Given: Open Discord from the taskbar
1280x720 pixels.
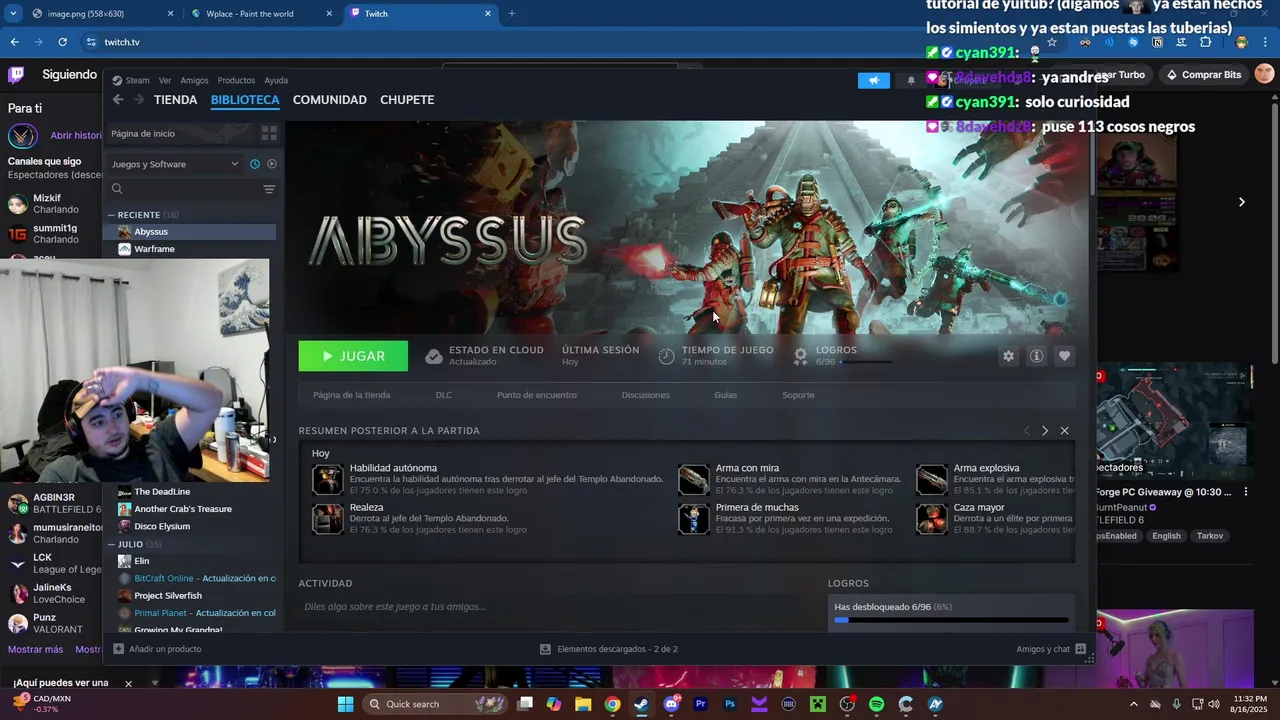Looking at the screenshot, I should [671, 704].
